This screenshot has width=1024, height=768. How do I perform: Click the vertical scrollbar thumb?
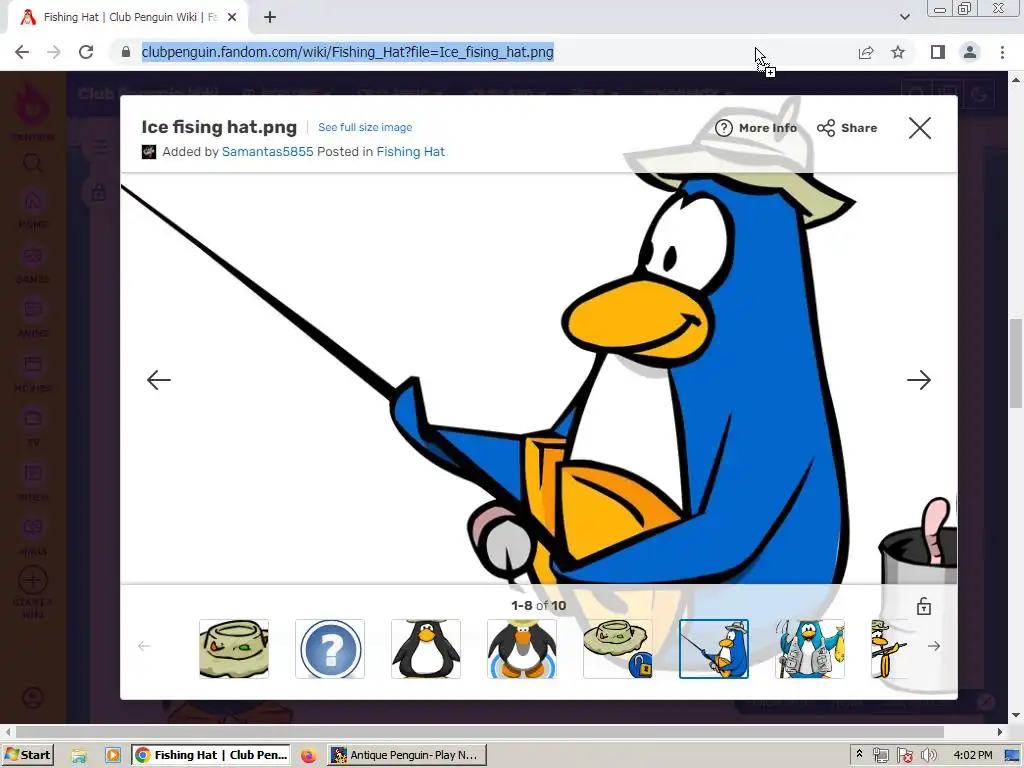coord(1016,363)
